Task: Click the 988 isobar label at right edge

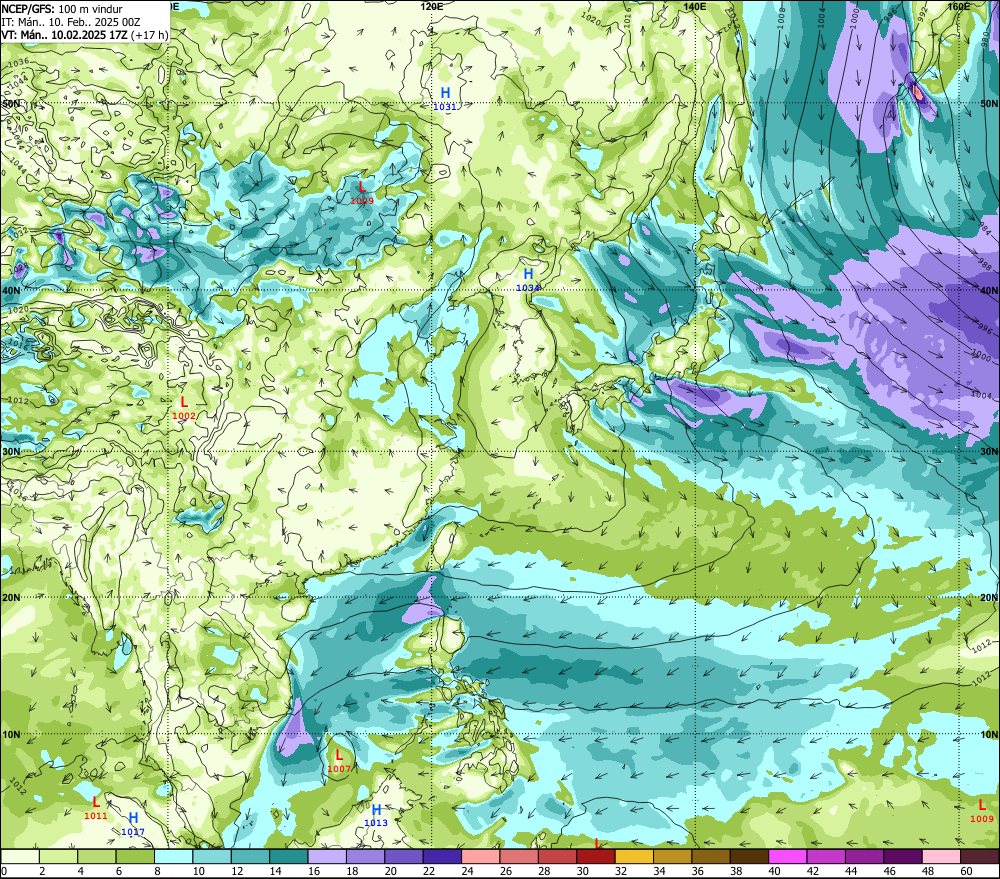Action: 984,263
